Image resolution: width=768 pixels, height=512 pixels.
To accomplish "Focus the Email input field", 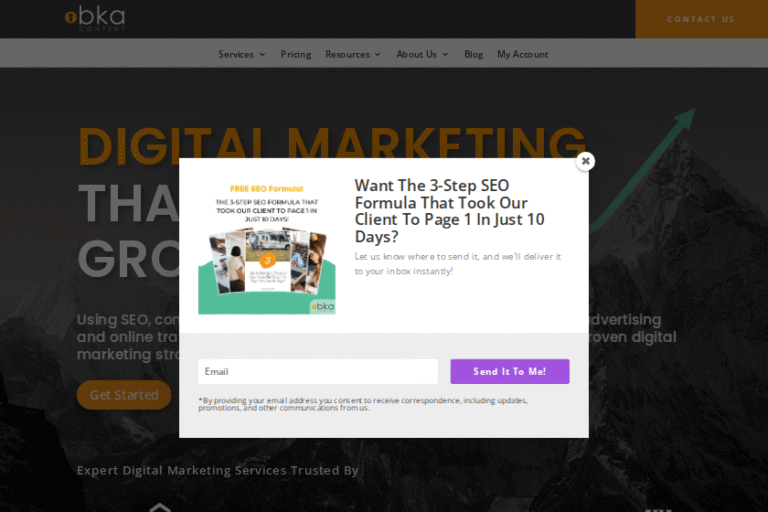I will pyautogui.click(x=318, y=371).
